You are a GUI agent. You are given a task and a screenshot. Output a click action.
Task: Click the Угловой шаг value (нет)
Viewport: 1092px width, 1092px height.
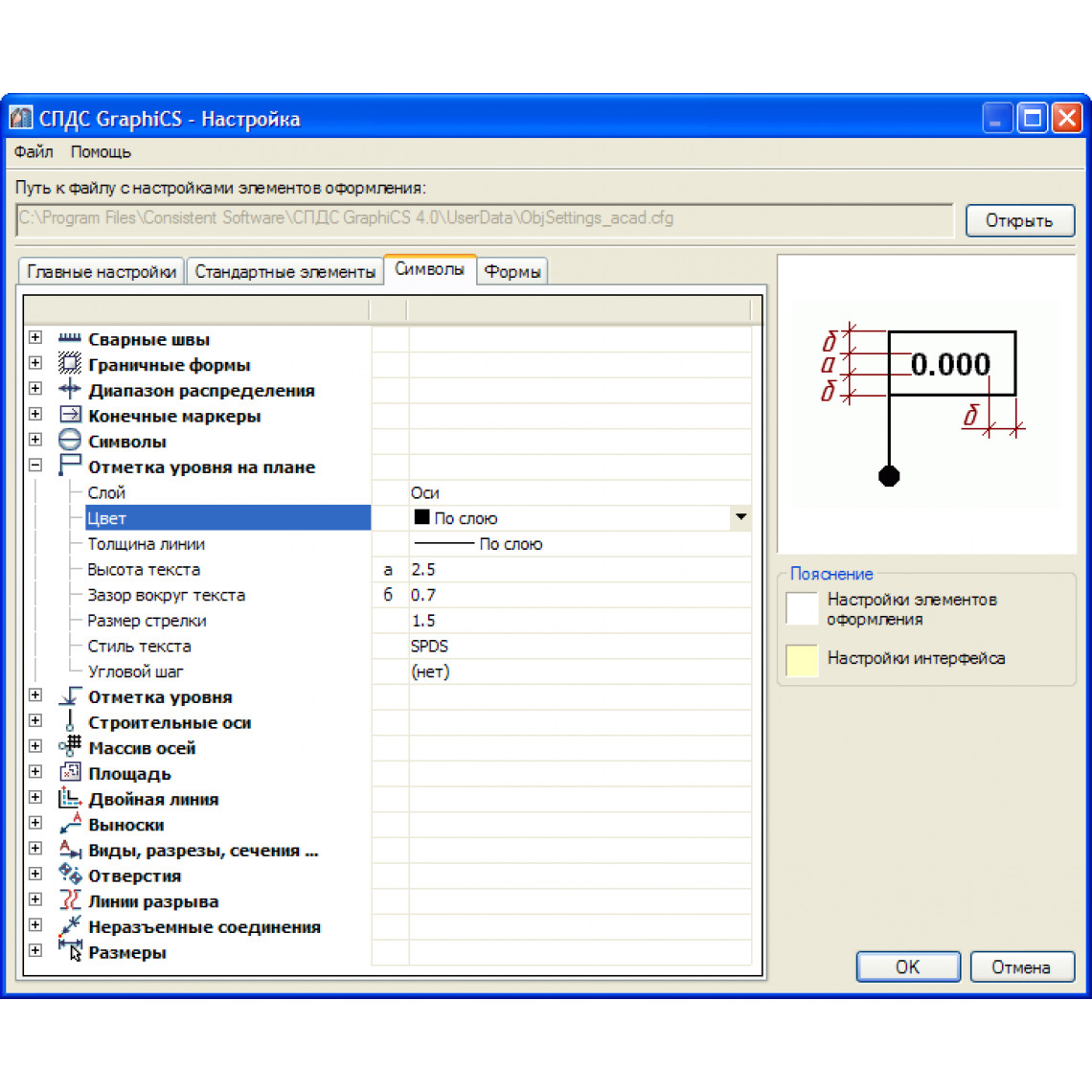[x=430, y=672]
